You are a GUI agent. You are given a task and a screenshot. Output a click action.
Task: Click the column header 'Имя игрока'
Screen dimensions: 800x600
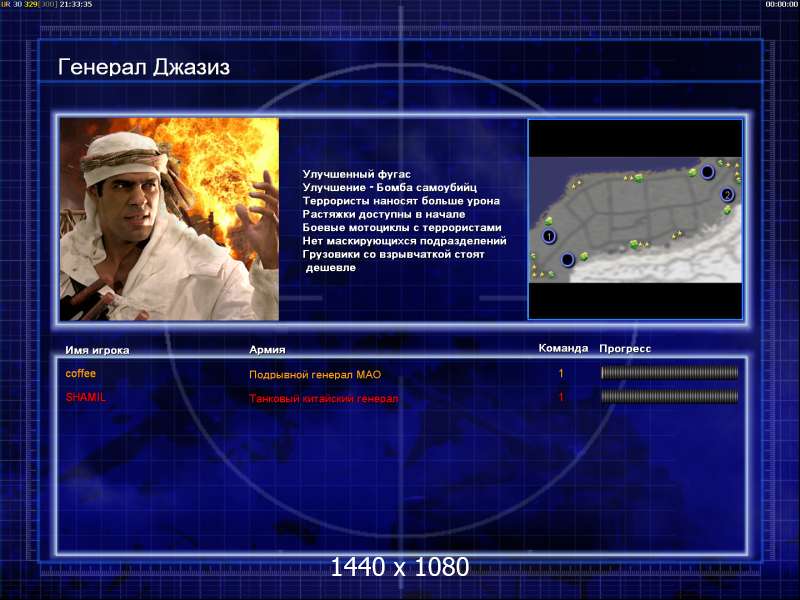97,350
